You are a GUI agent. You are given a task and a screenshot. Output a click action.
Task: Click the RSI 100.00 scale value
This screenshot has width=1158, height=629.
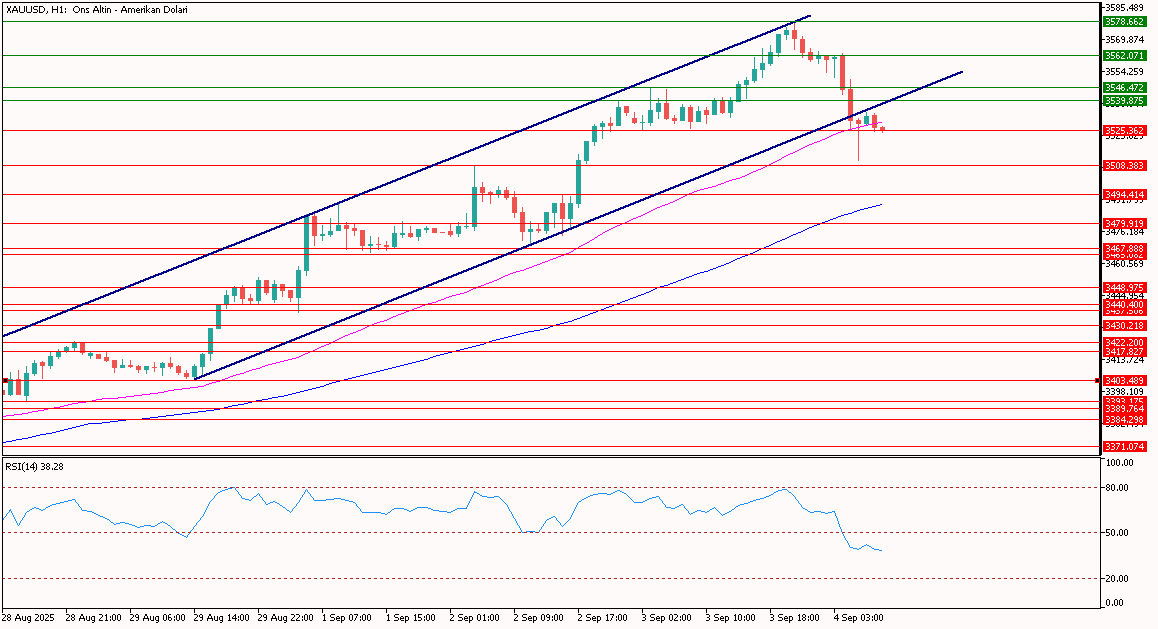(1120, 463)
